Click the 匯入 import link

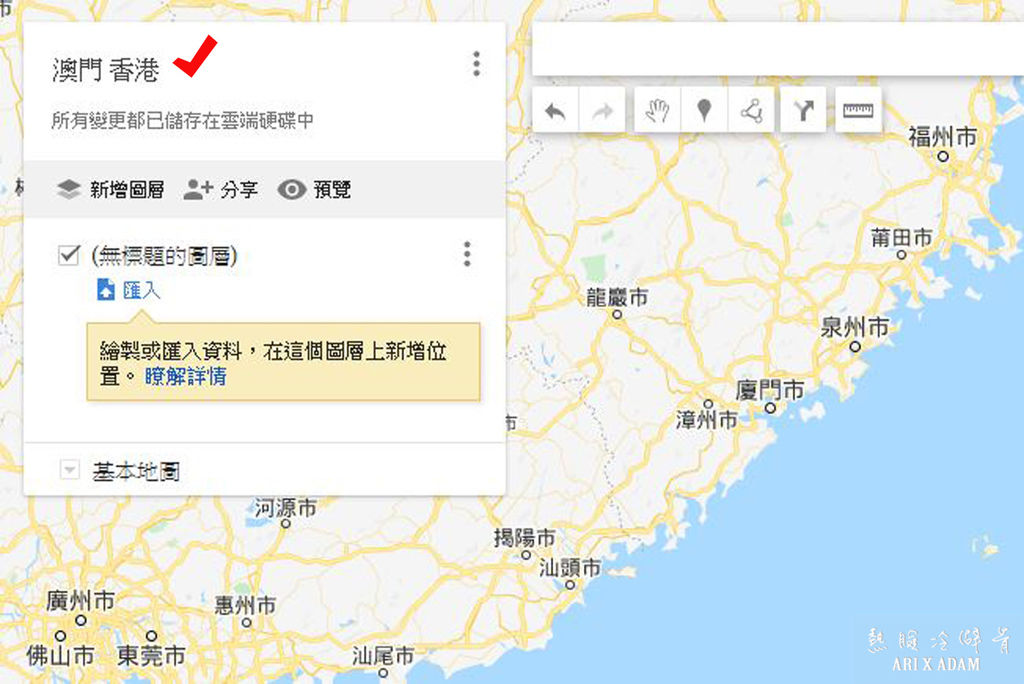point(141,290)
